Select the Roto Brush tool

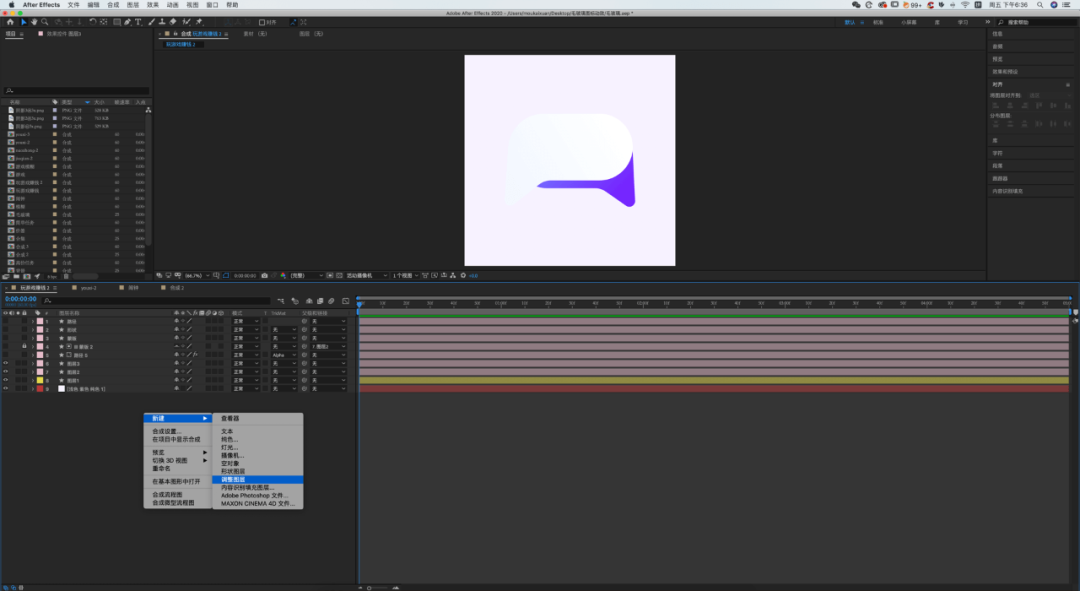pyautogui.click(x=186, y=22)
